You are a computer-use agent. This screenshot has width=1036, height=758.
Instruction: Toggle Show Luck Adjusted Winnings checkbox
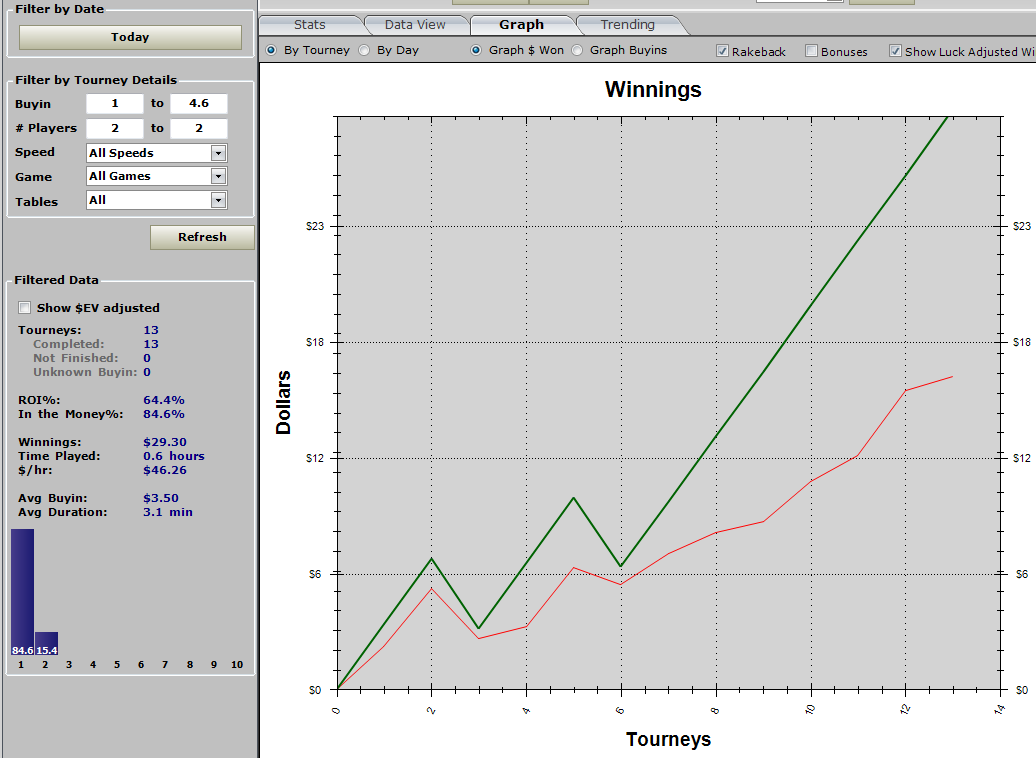coord(895,51)
